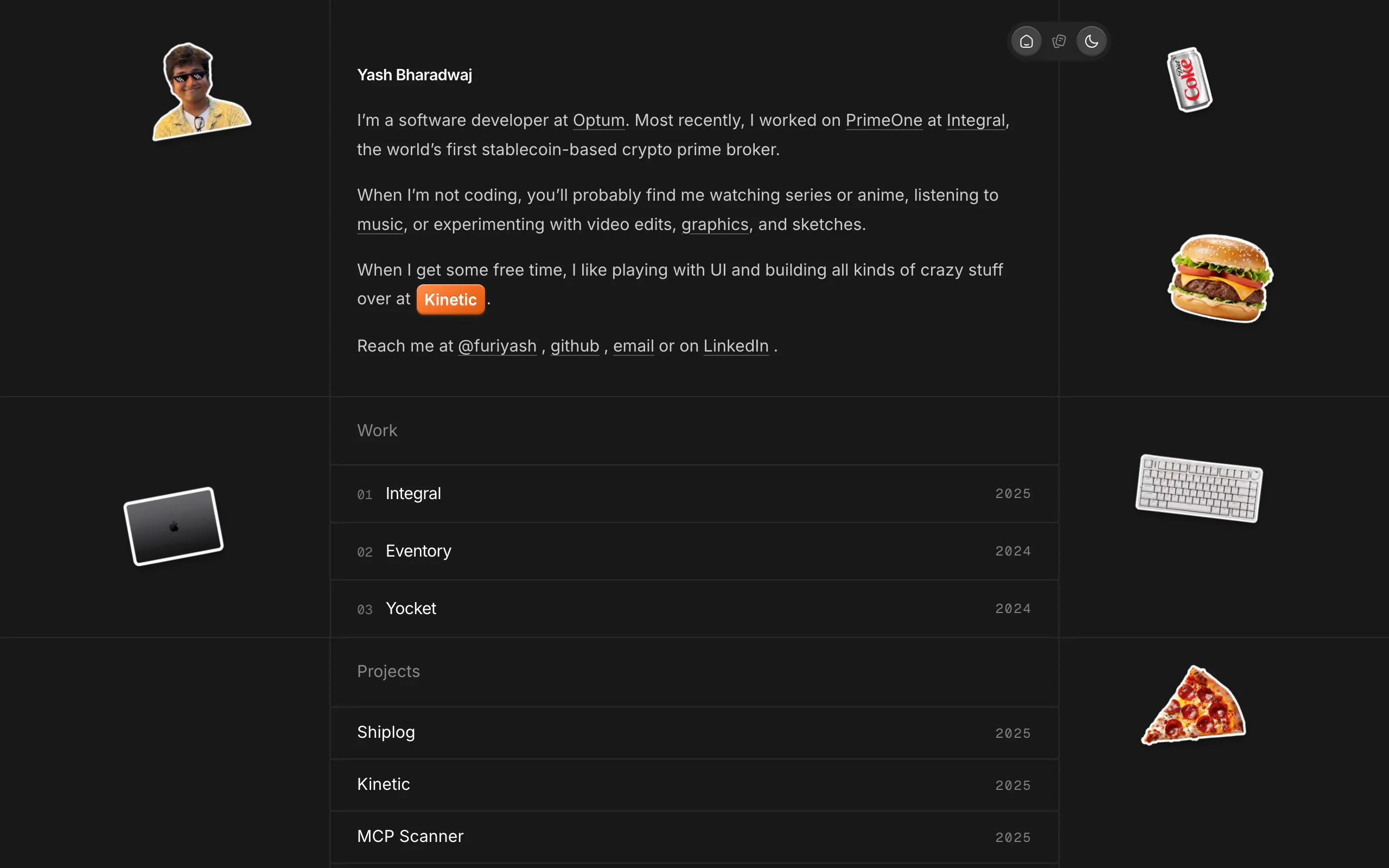The width and height of the screenshot is (1389, 868).
Task: Open the cards/gallery icon in navigation
Action: pyautogui.click(x=1059, y=41)
